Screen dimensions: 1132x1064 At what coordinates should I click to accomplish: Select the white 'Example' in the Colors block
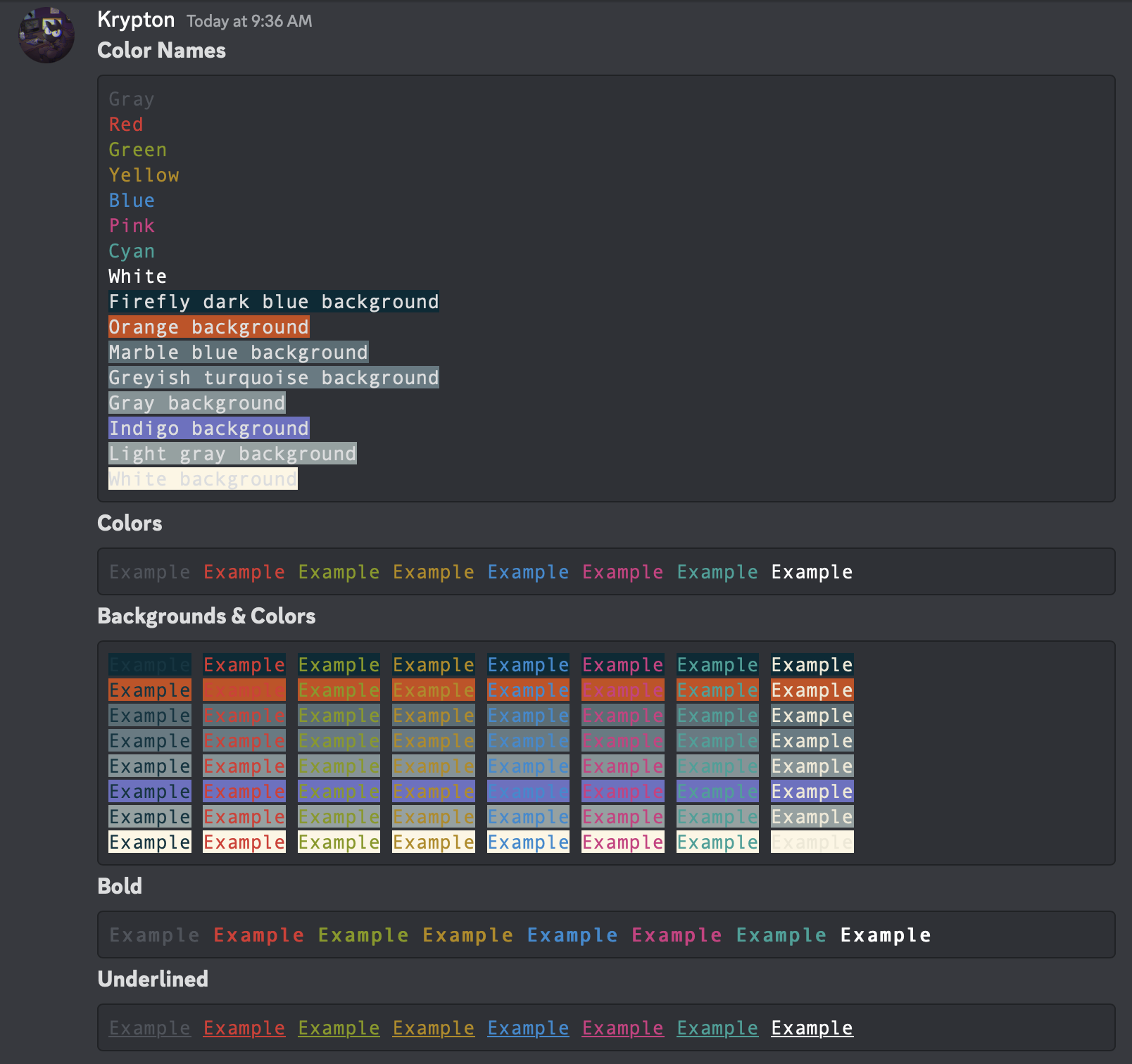coord(812,572)
